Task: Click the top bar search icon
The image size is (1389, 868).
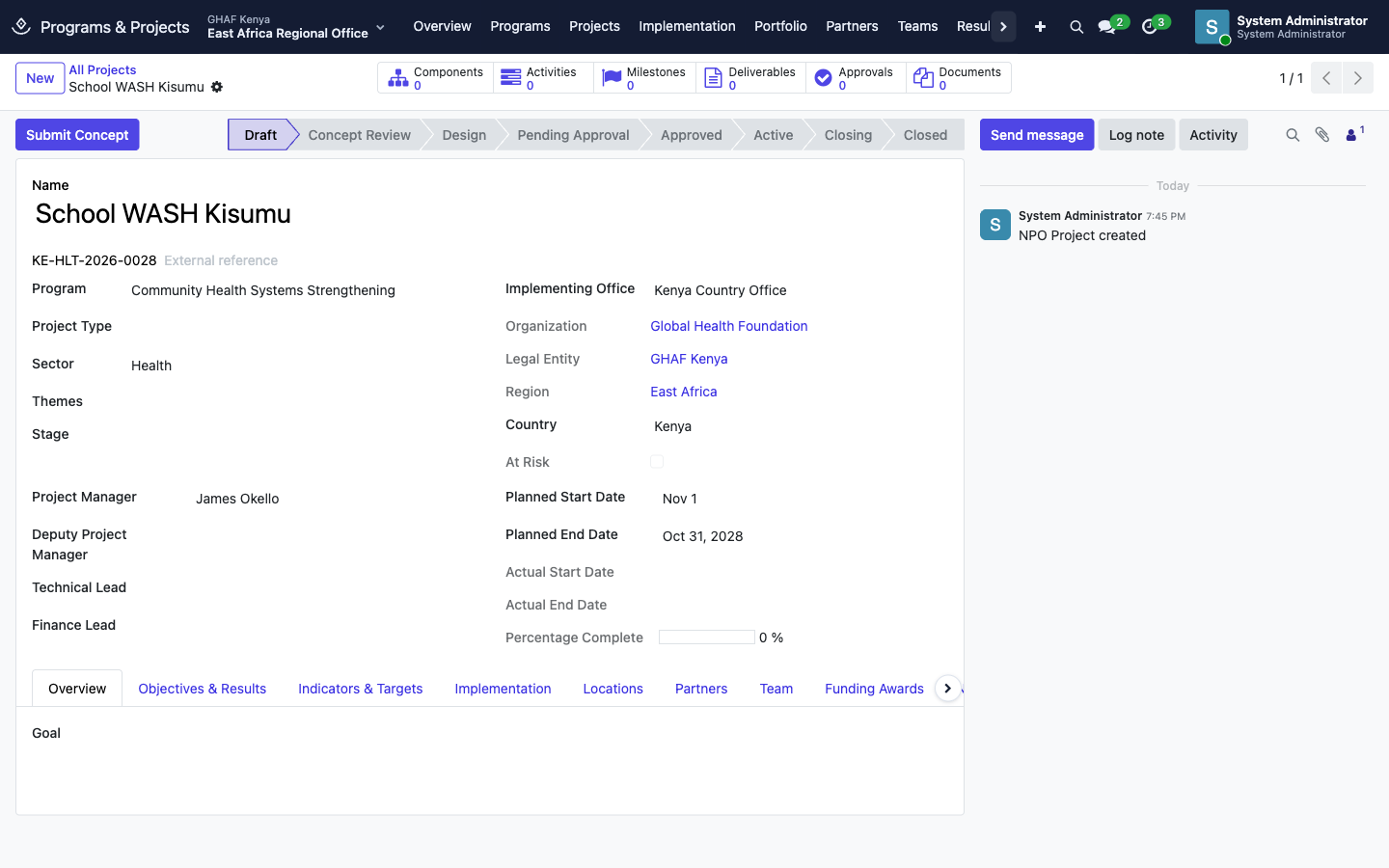Action: click(1076, 27)
